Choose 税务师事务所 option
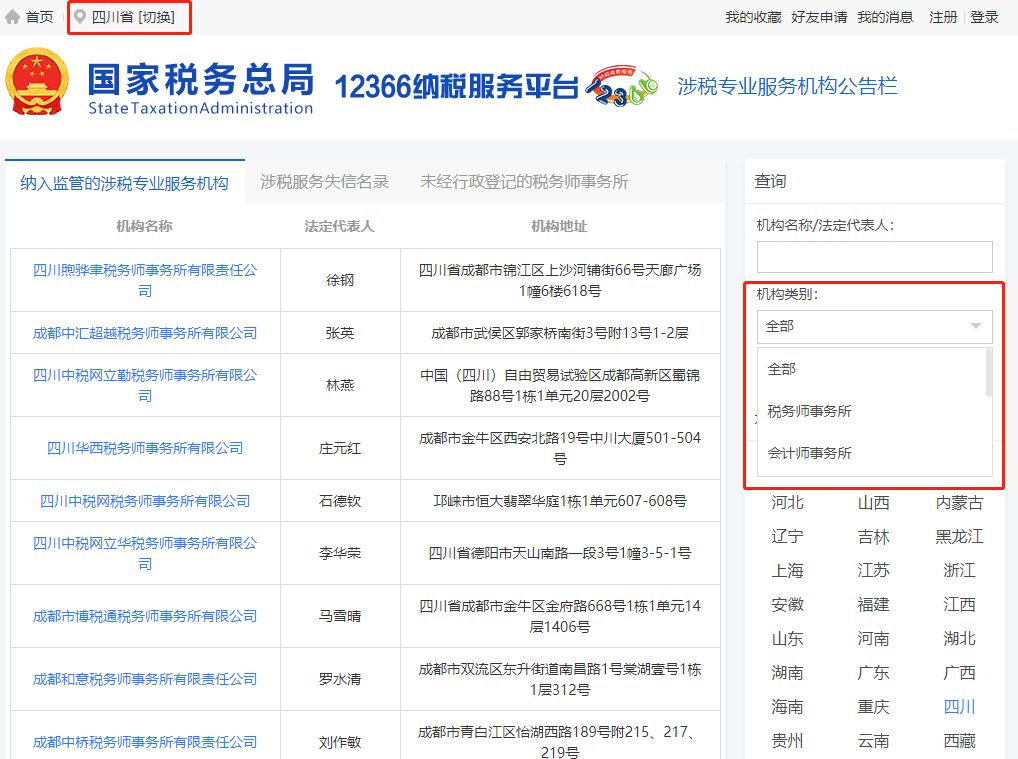This screenshot has width=1018, height=759. (809, 411)
